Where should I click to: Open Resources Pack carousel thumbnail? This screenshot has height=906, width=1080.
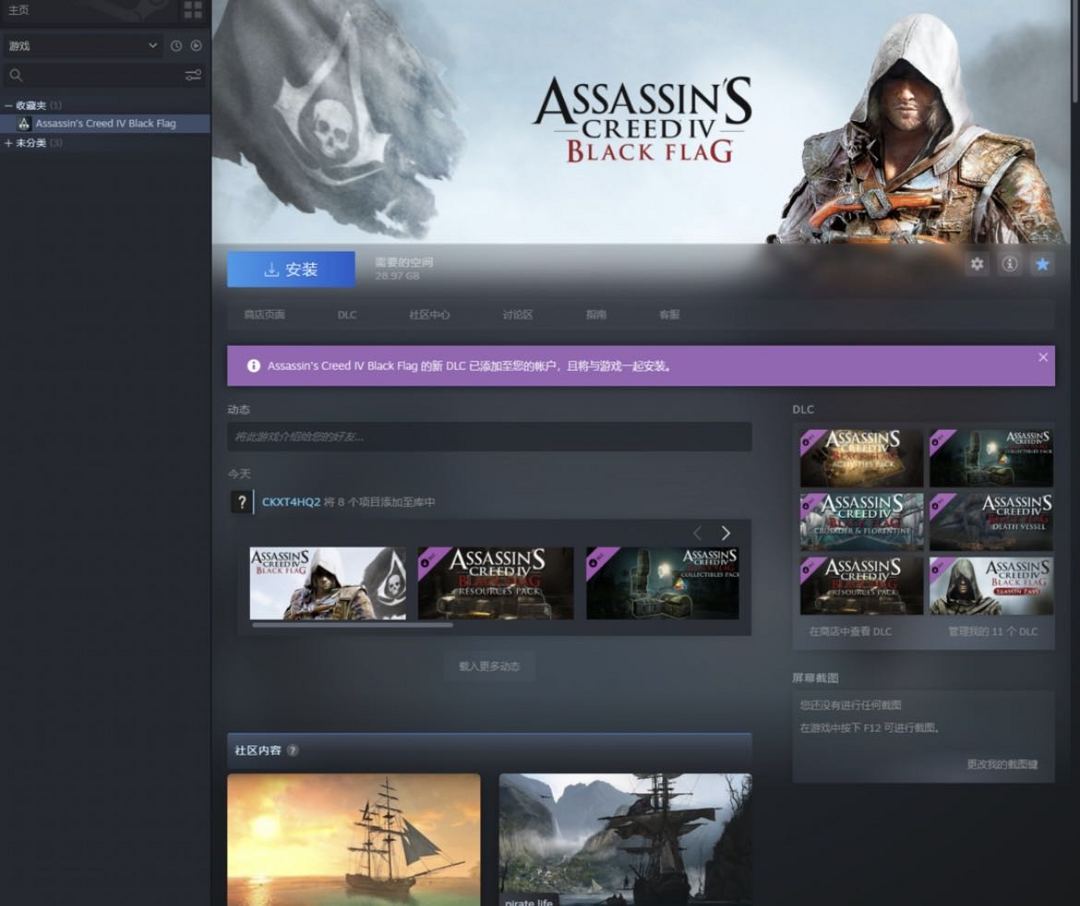click(496, 584)
